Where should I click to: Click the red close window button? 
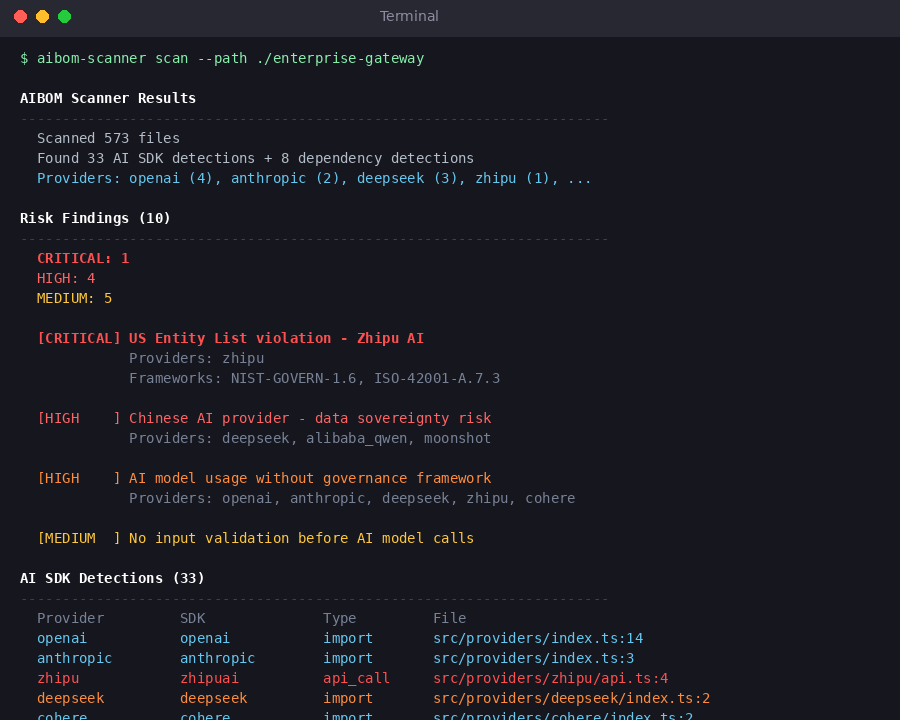coord(21,17)
